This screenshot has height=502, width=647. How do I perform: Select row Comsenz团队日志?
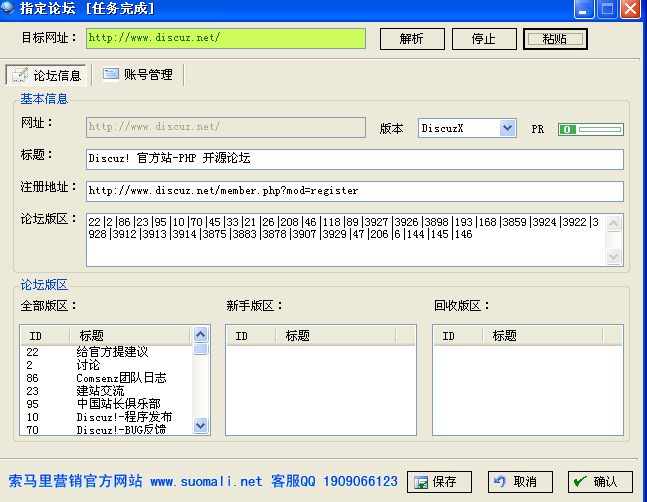[x=106, y=378]
